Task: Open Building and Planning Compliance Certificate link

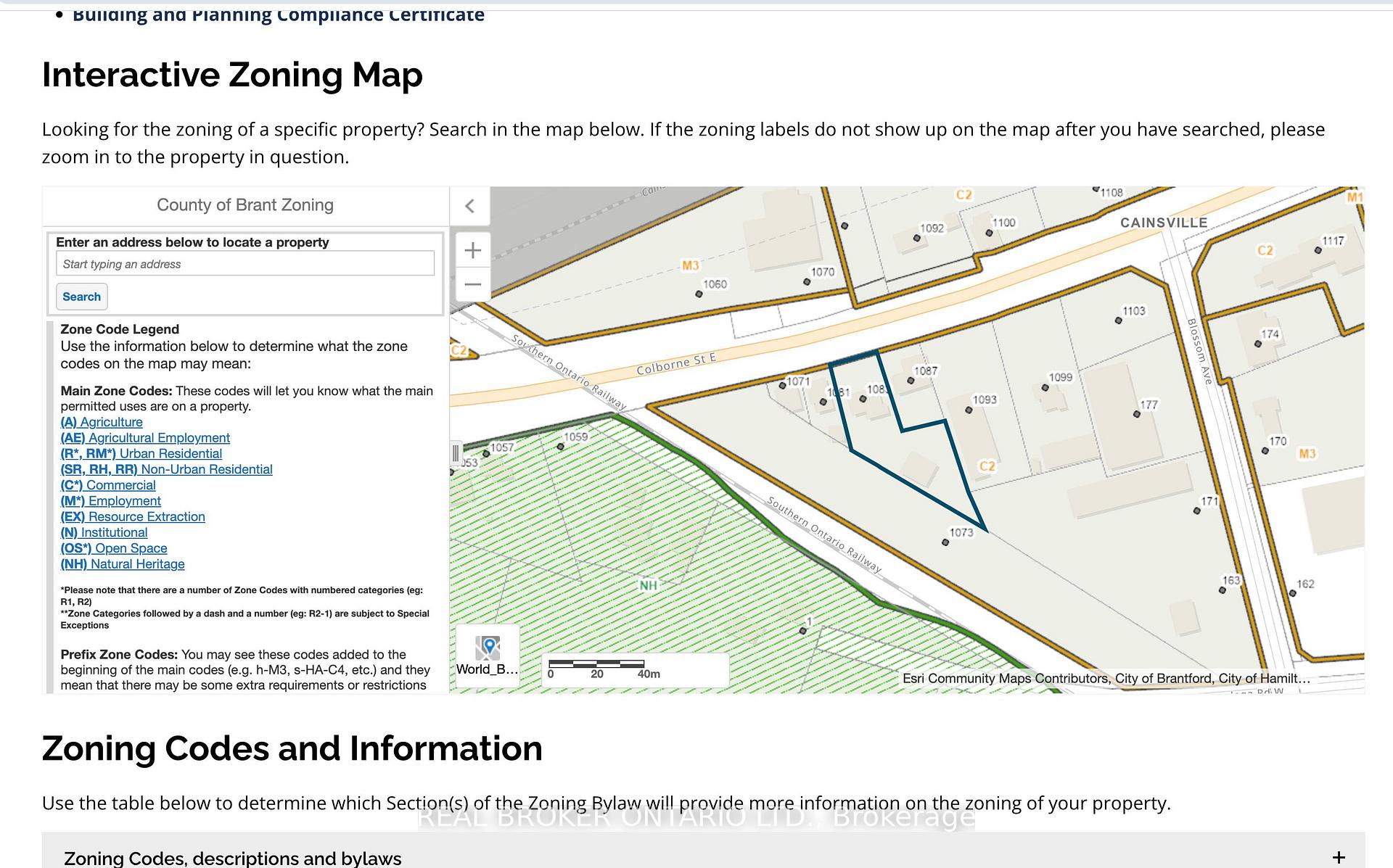Action: click(279, 14)
